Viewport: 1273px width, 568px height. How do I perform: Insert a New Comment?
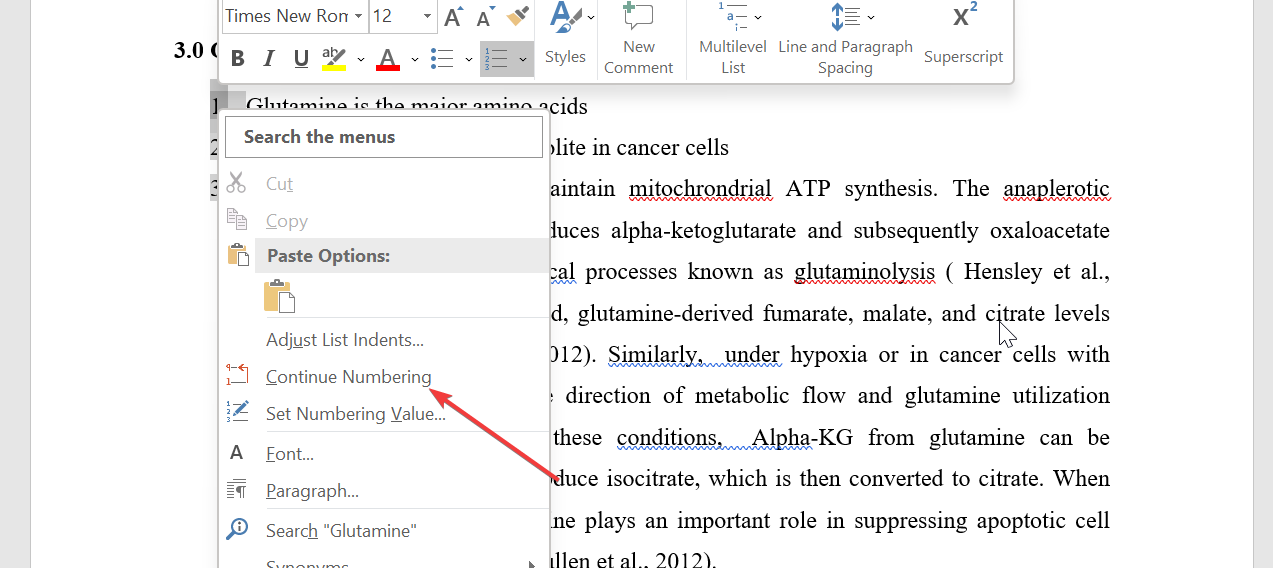[638, 39]
